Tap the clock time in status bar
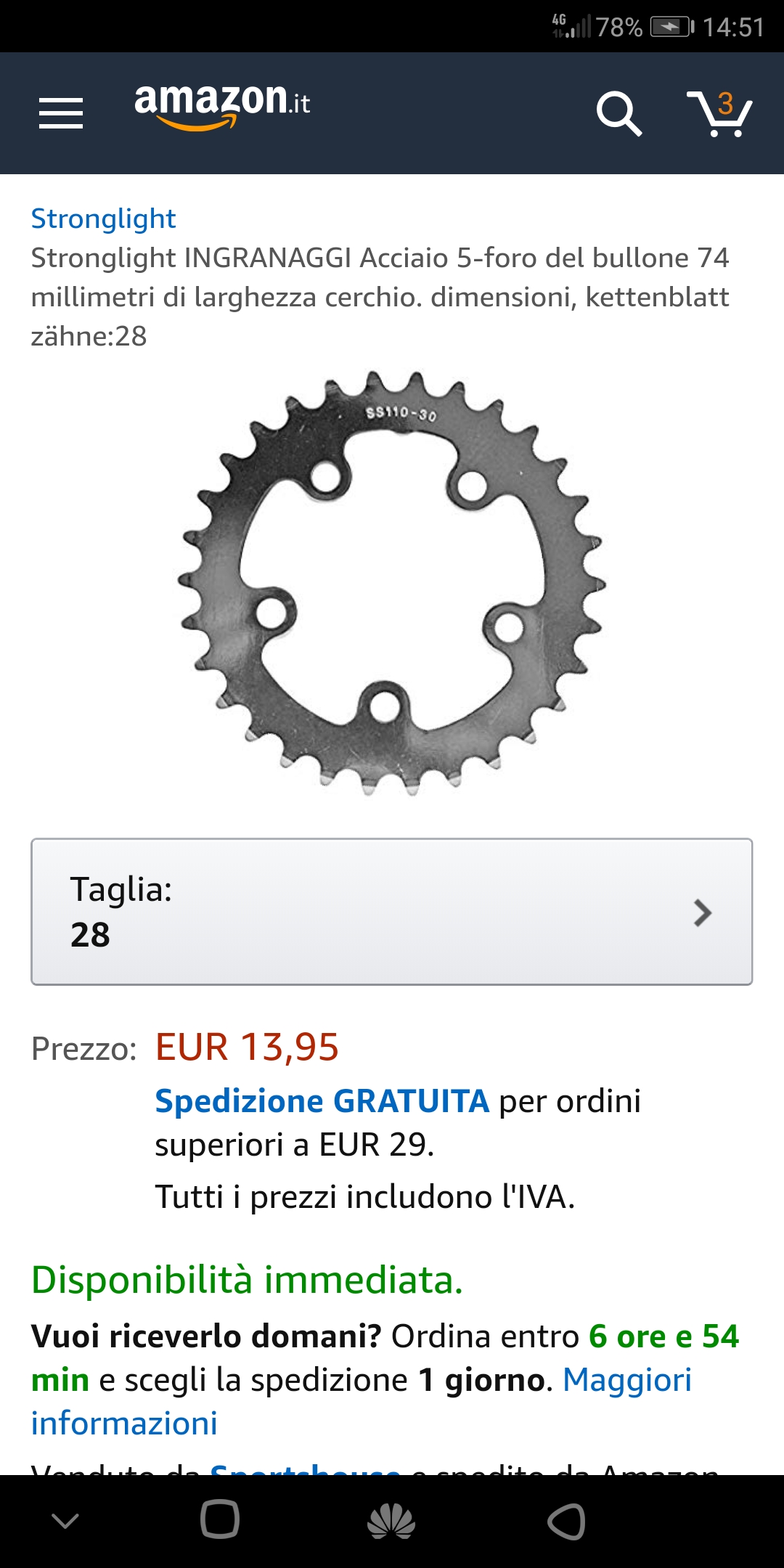Viewport: 784px width, 1568px height. (733, 28)
